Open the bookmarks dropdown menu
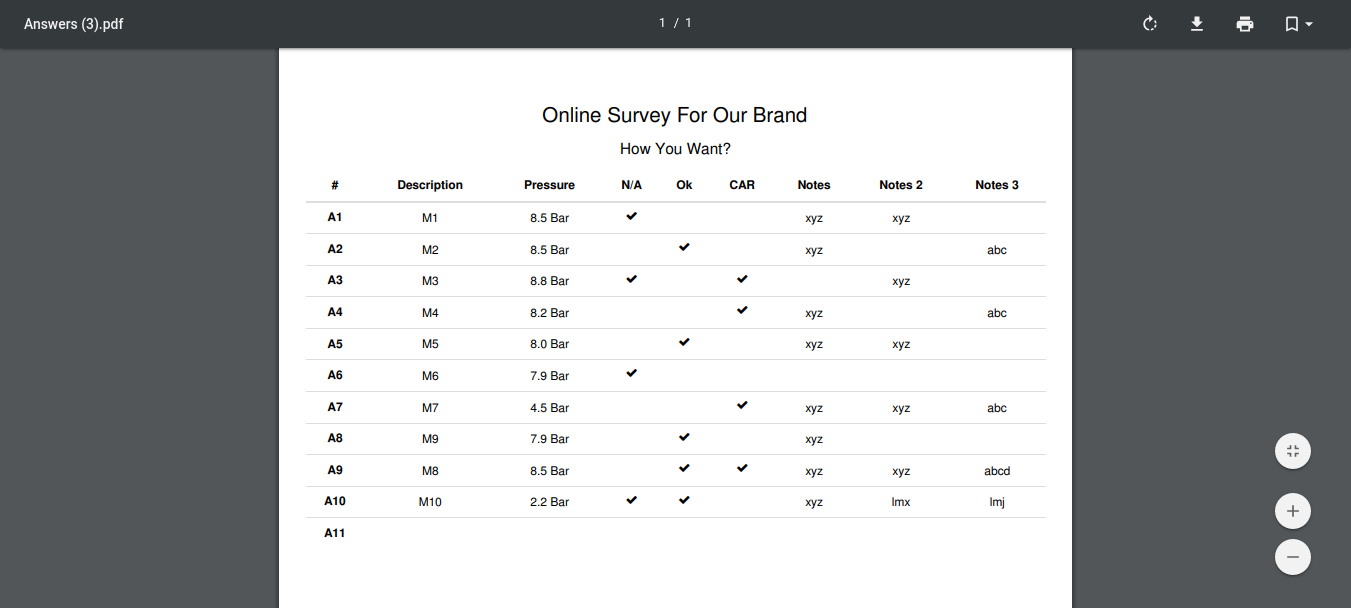Image resolution: width=1351 pixels, height=608 pixels. 1299,24
